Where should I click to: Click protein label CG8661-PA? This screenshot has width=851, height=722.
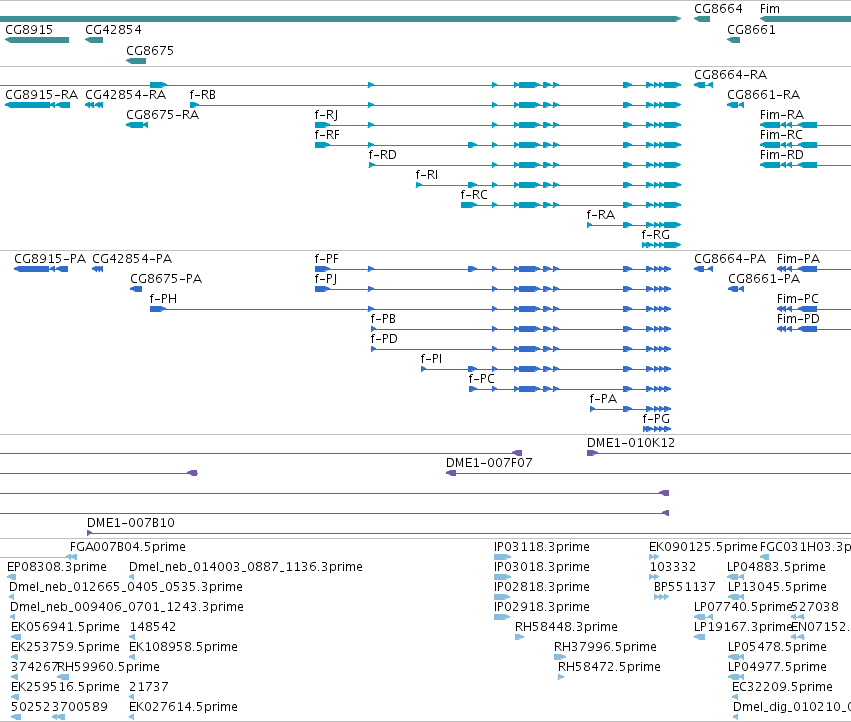pos(764,278)
